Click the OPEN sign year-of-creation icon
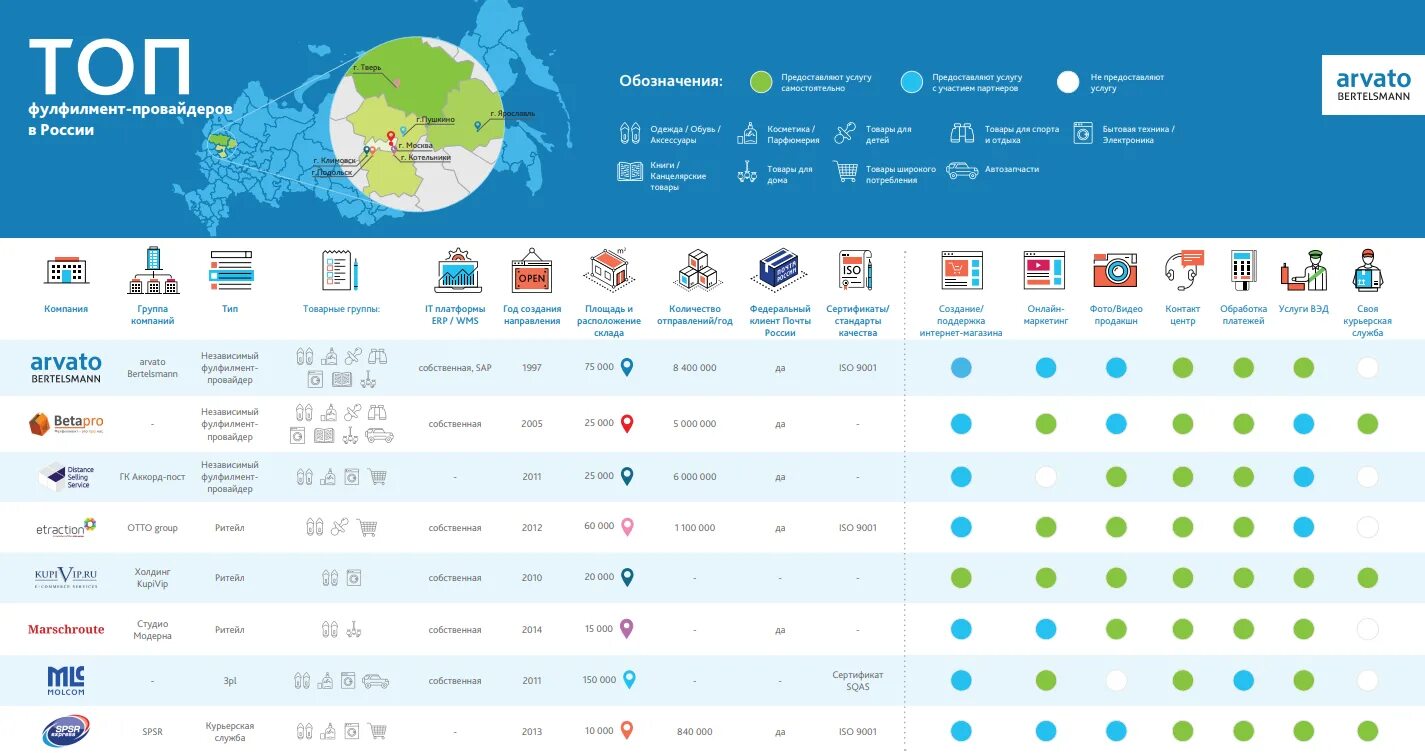The width and height of the screenshot is (1425, 753). pyautogui.click(x=532, y=272)
